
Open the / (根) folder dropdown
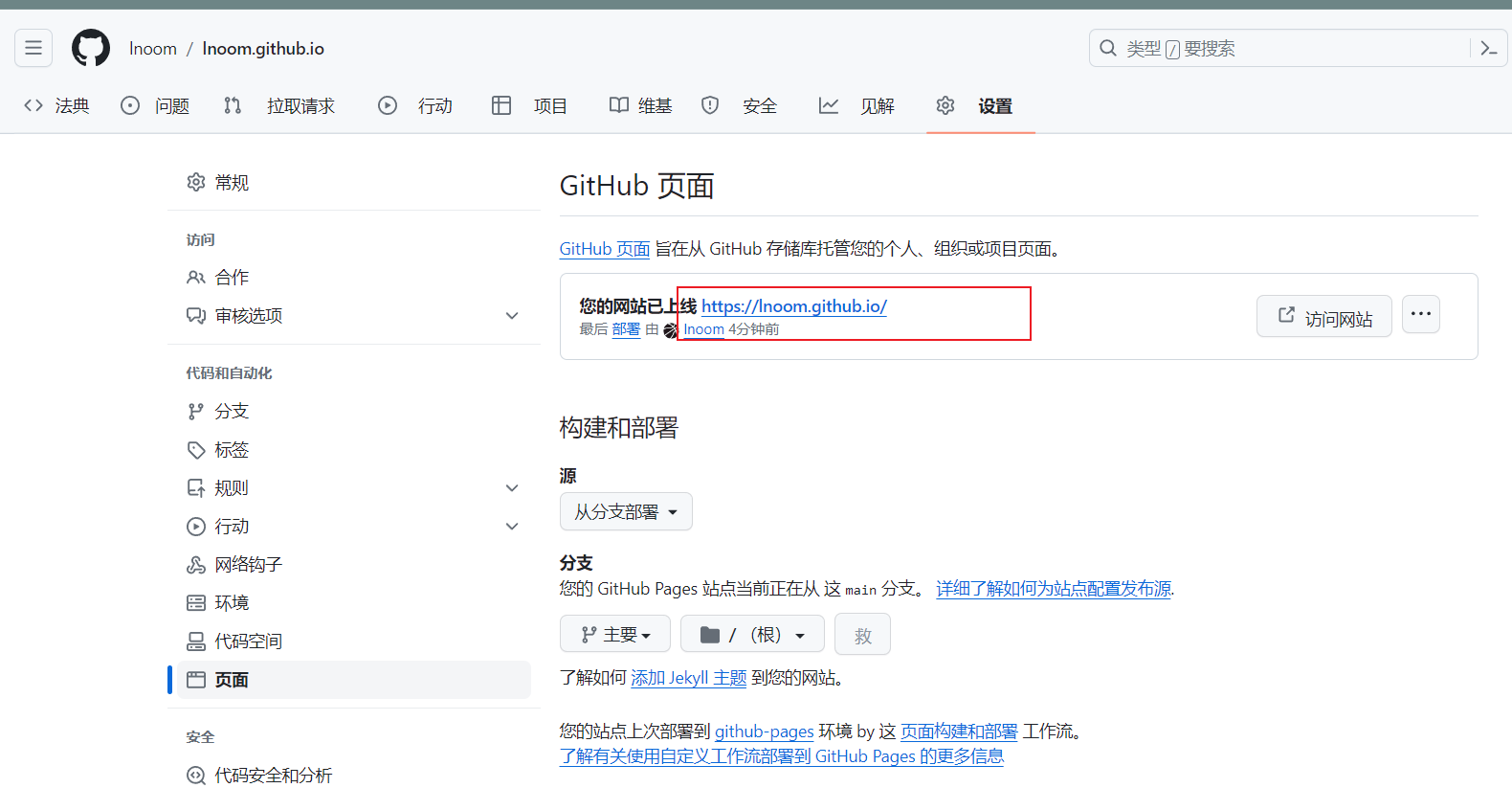(752, 635)
